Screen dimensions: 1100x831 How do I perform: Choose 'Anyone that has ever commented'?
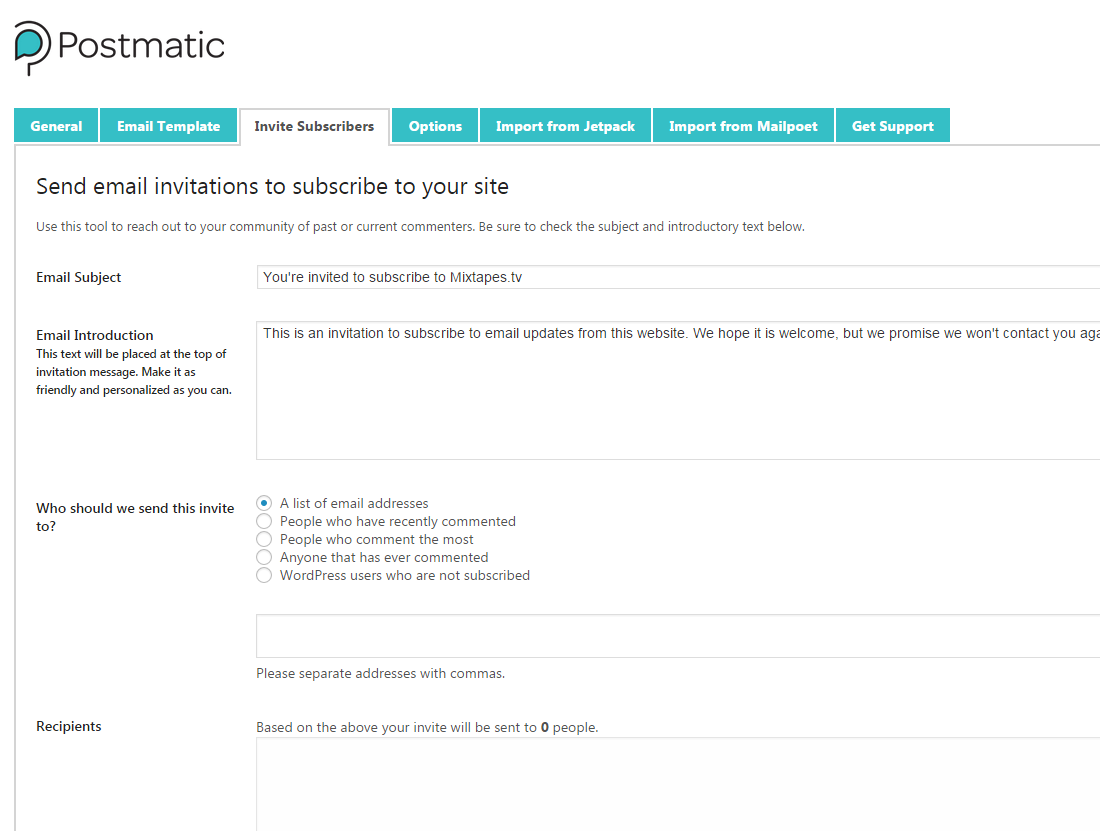pyautogui.click(x=264, y=557)
